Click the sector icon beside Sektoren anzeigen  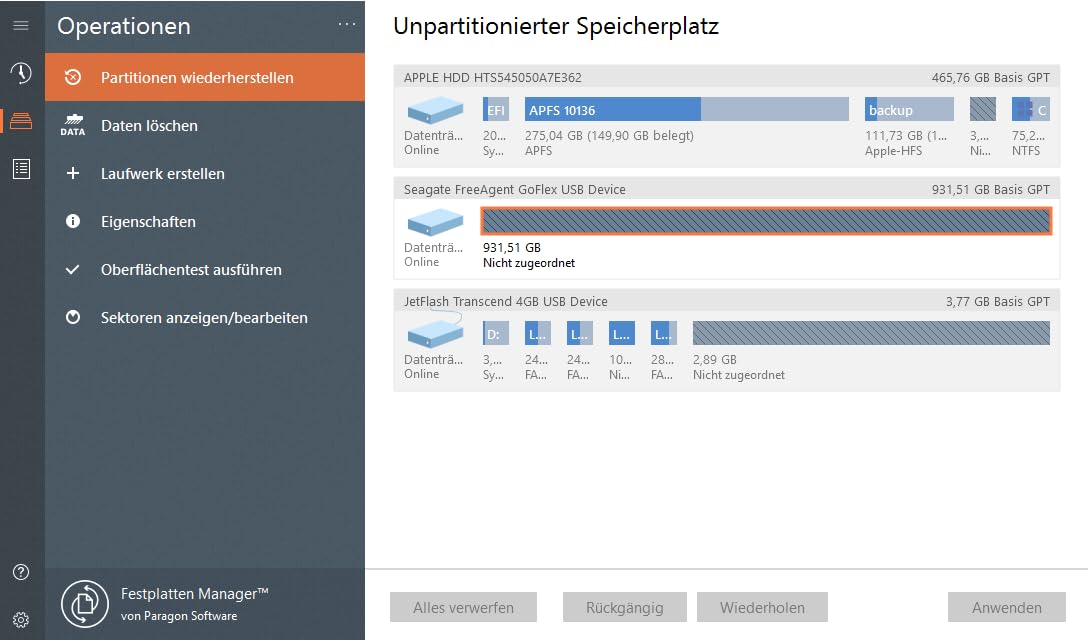[x=73, y=317]
